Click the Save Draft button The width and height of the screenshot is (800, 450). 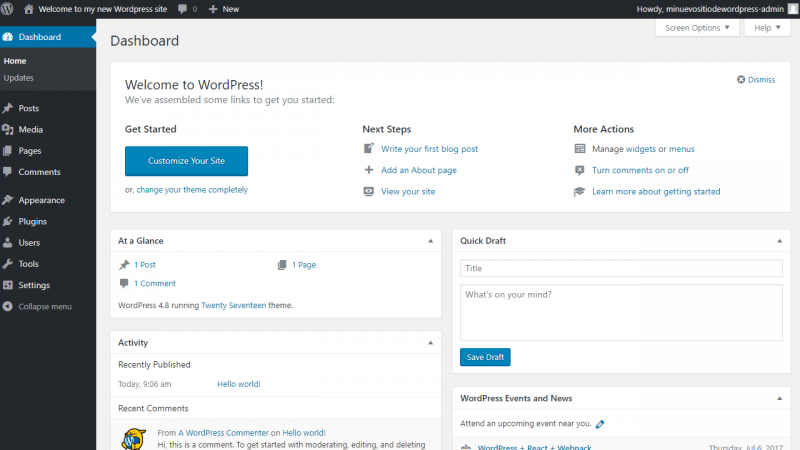[x=485, y=357]
